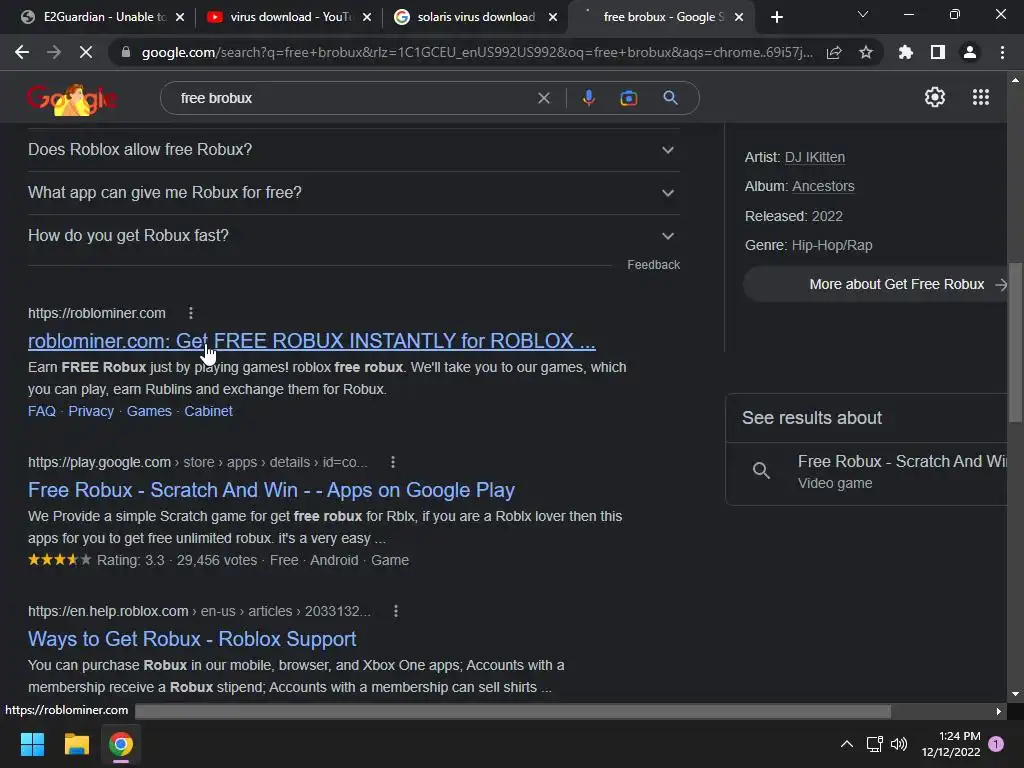Open more options for en.help.roblox.com result
Screen dimensions: 1024x768
coord(396,611)
